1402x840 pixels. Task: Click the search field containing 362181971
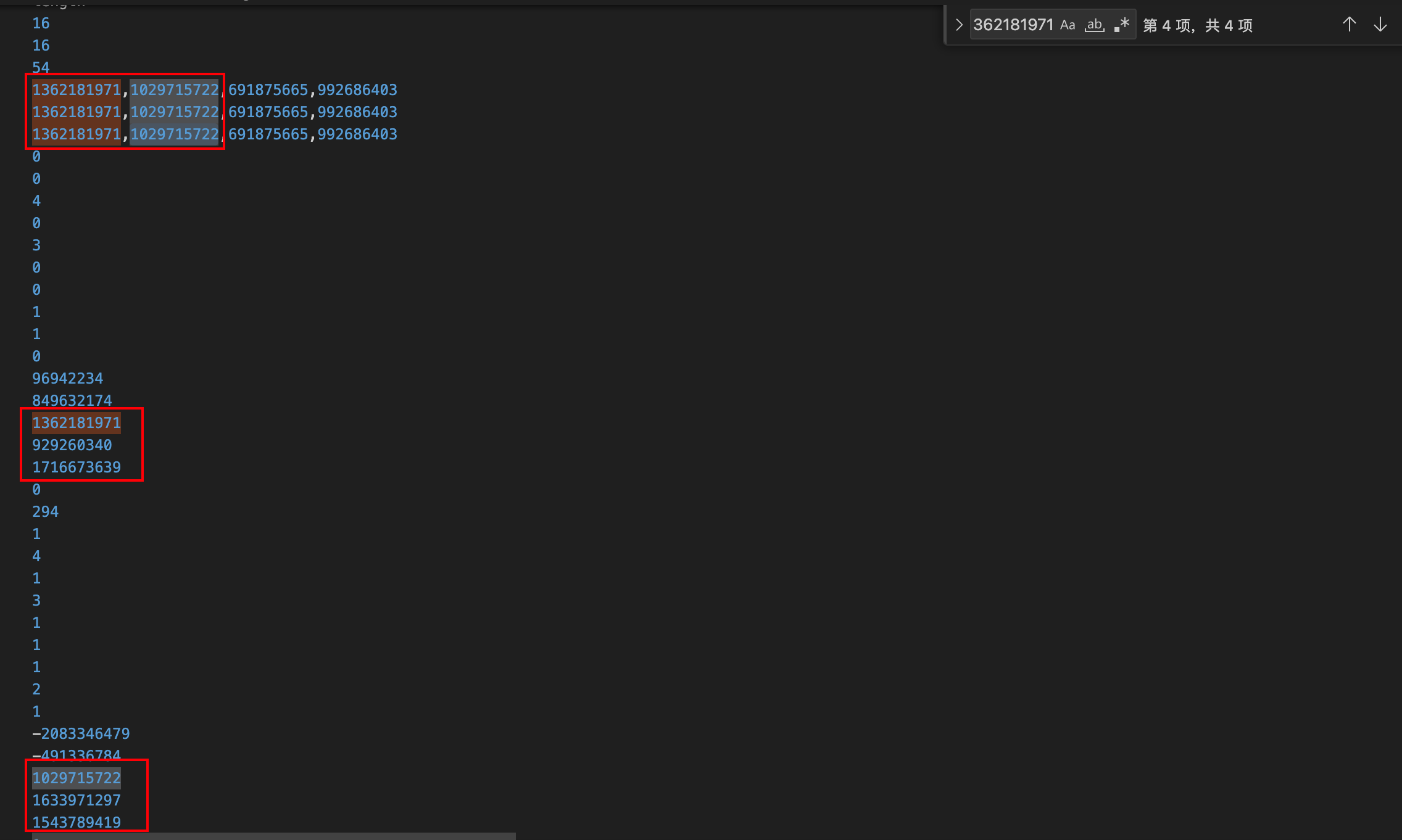1013,25
